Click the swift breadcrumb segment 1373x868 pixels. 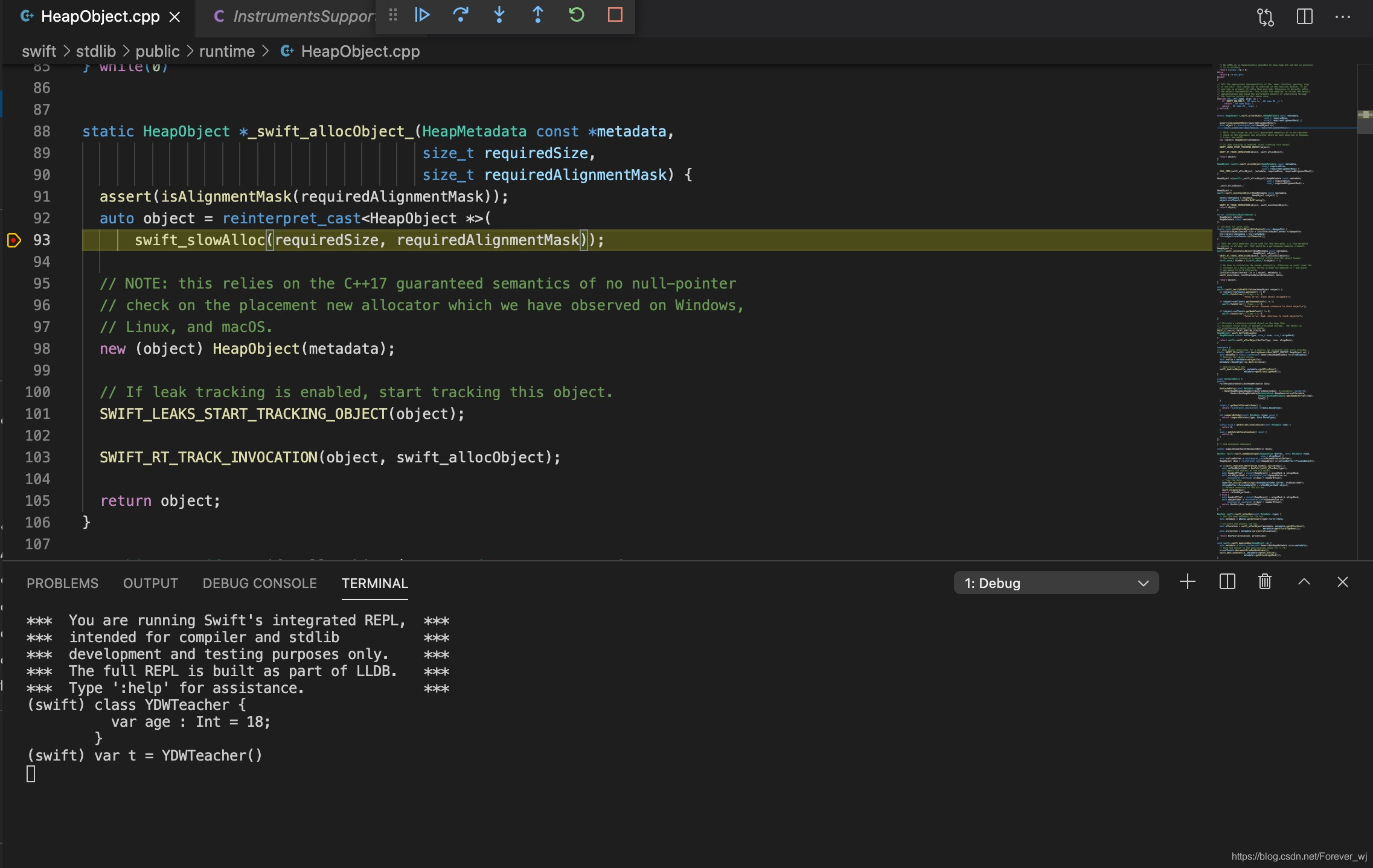click(39, 51)
